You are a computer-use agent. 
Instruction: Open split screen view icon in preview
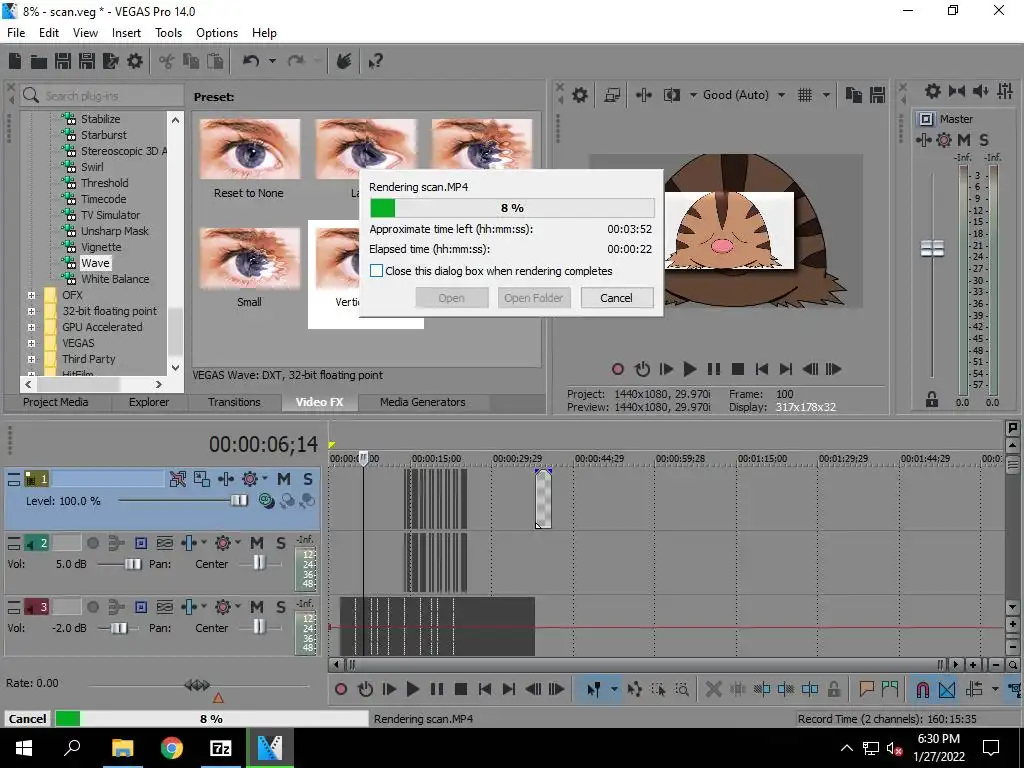(x=671, y=95)
